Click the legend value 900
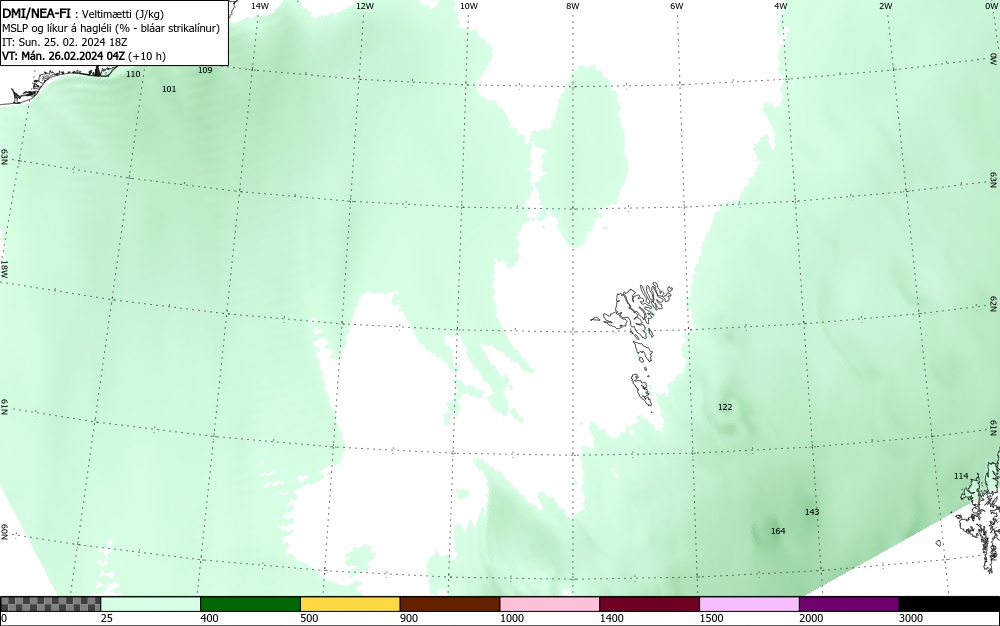 click(x=409, y=618)
